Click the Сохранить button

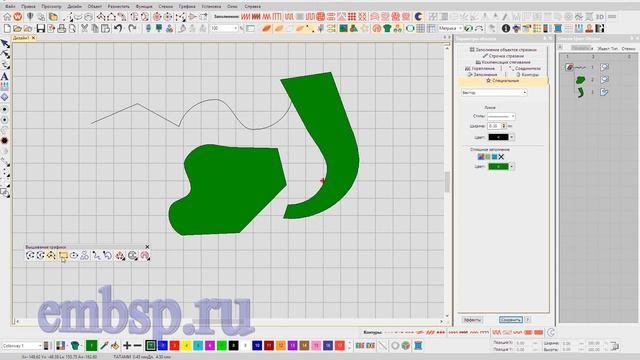pos(511,320)
